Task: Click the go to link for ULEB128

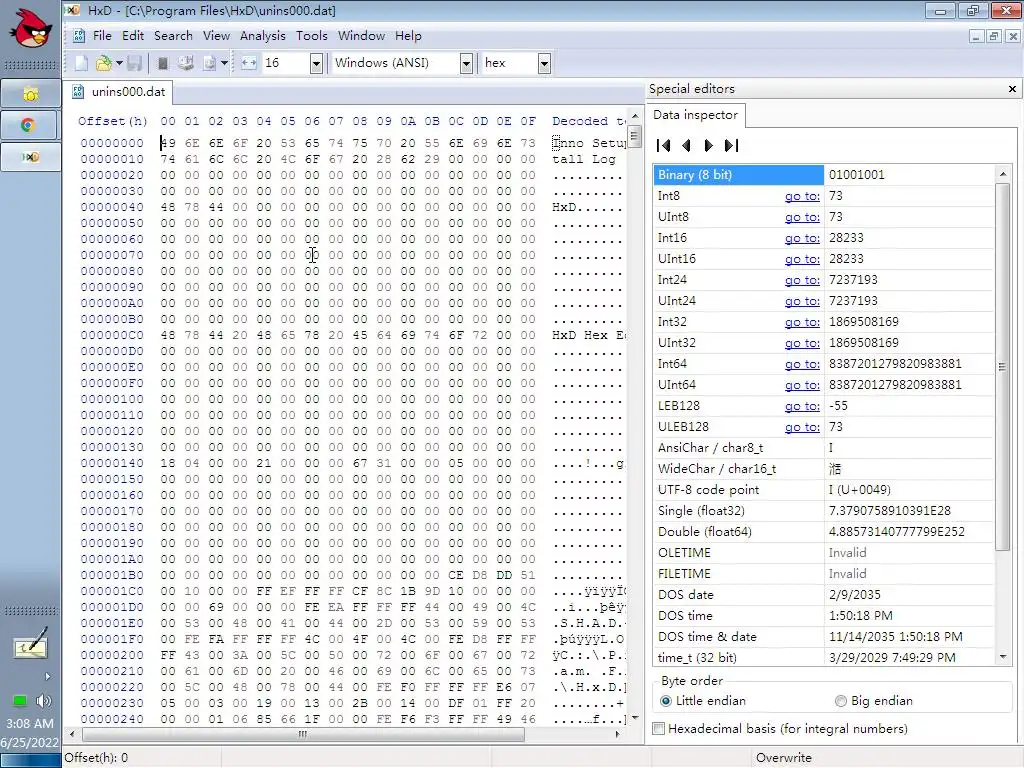Action: [802, 427]
